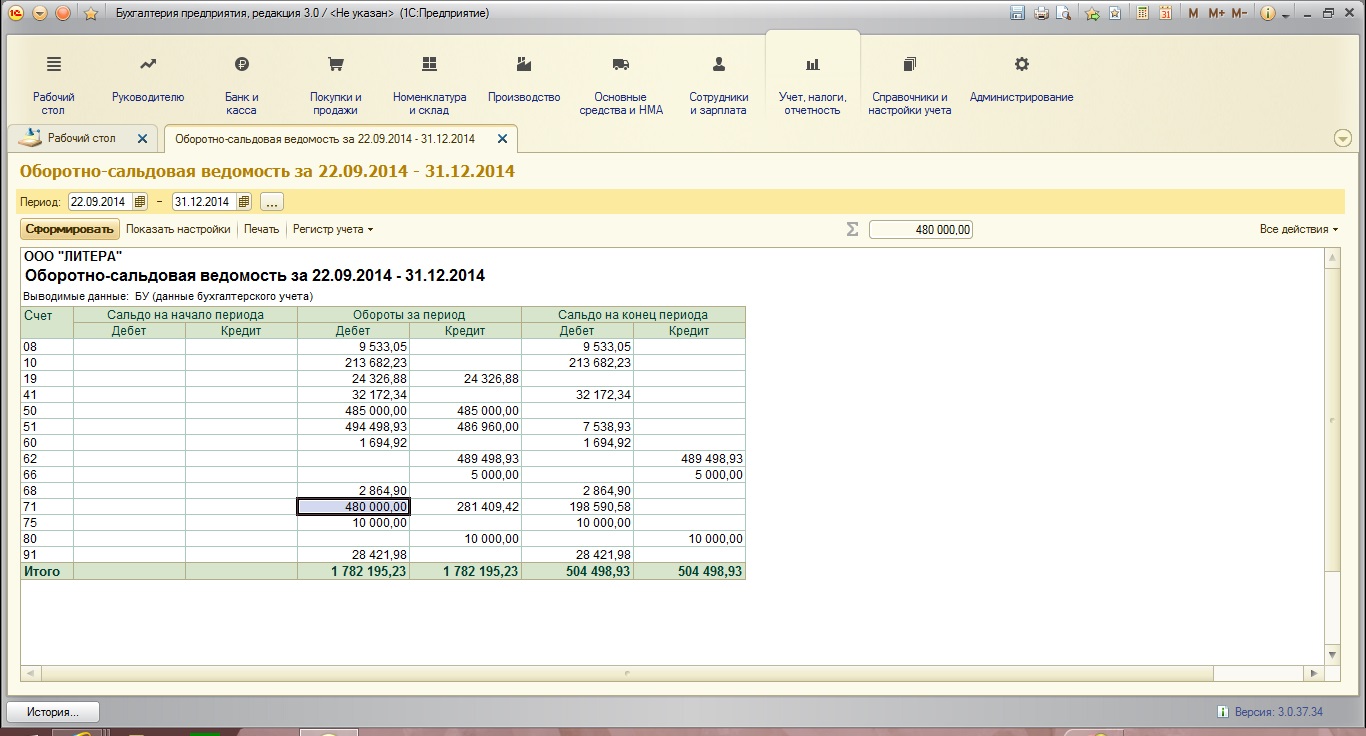Viewport: 1366px width, 736px height.
Task: Click debit turnover 213 682,23 for account 10
Action: (x=353, y=363)
